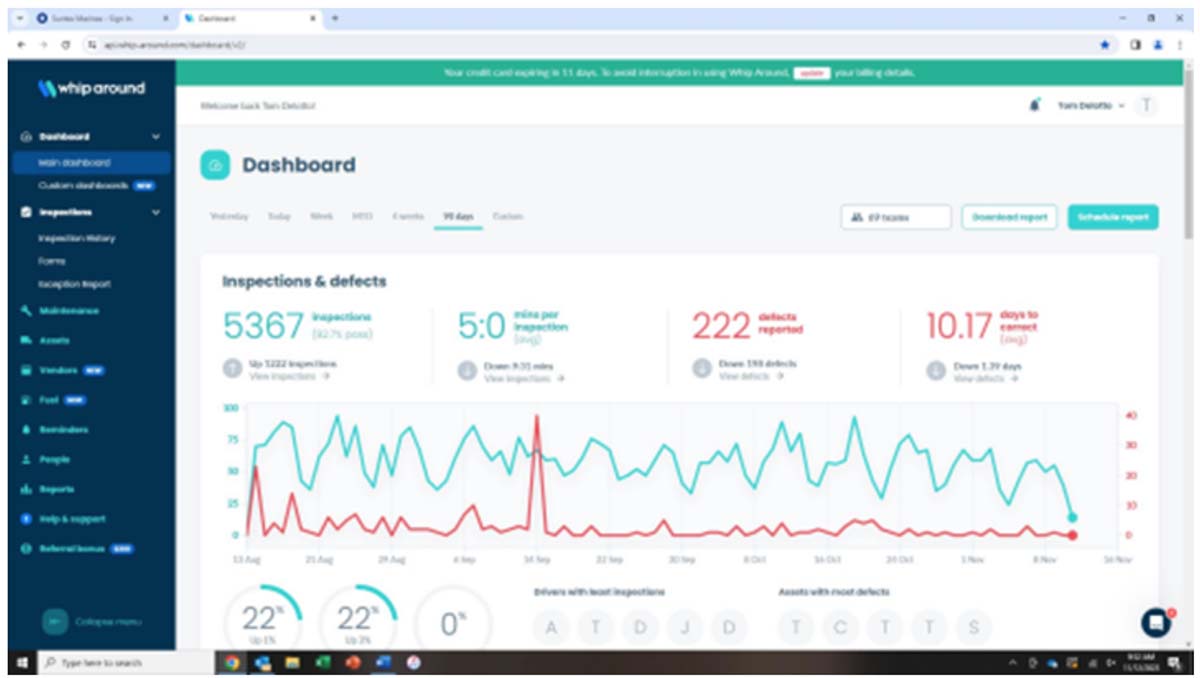Click the Fuel icon in the sidebar

26,400
